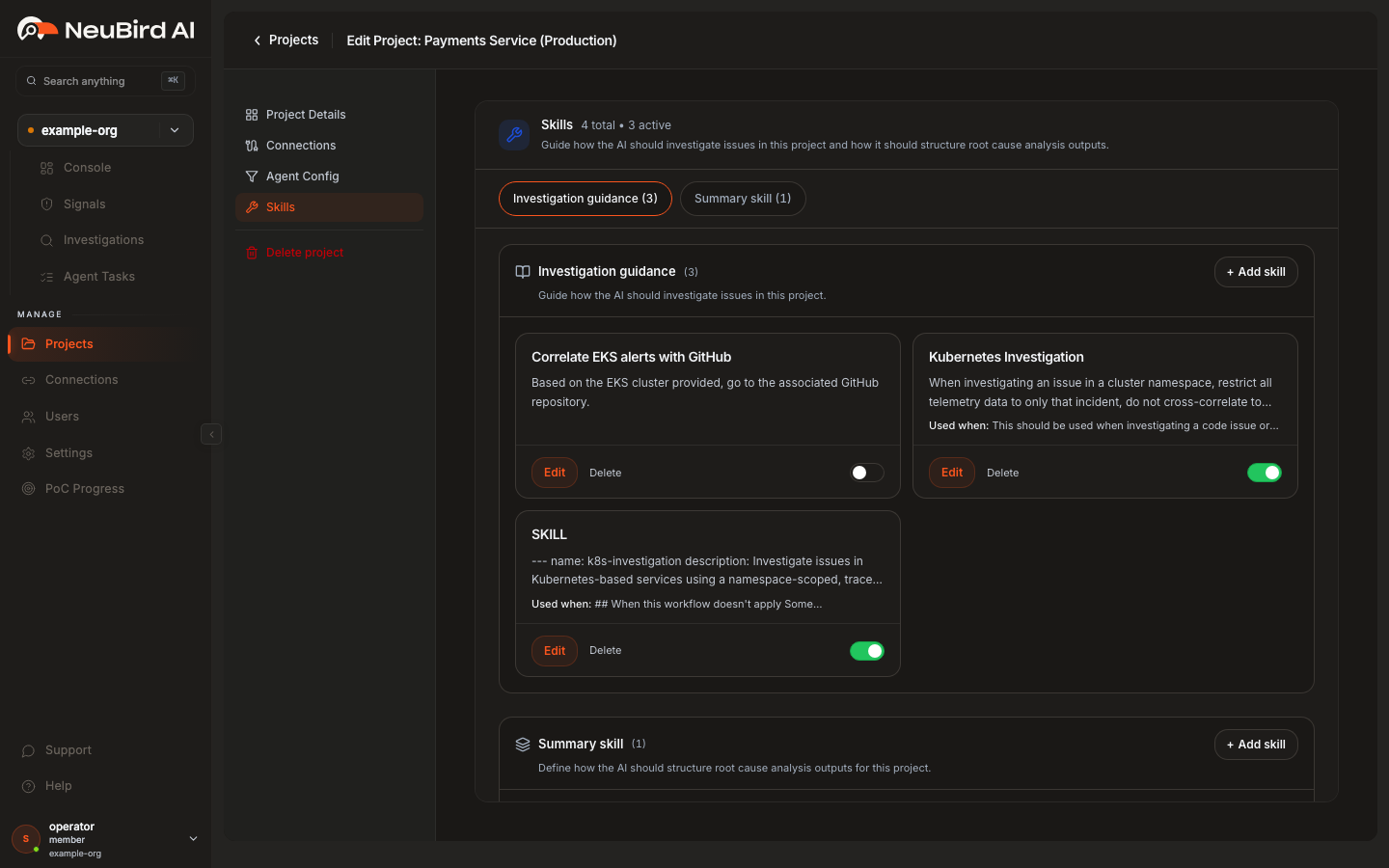Click the Connections link icon under Manage

(28, 380)
